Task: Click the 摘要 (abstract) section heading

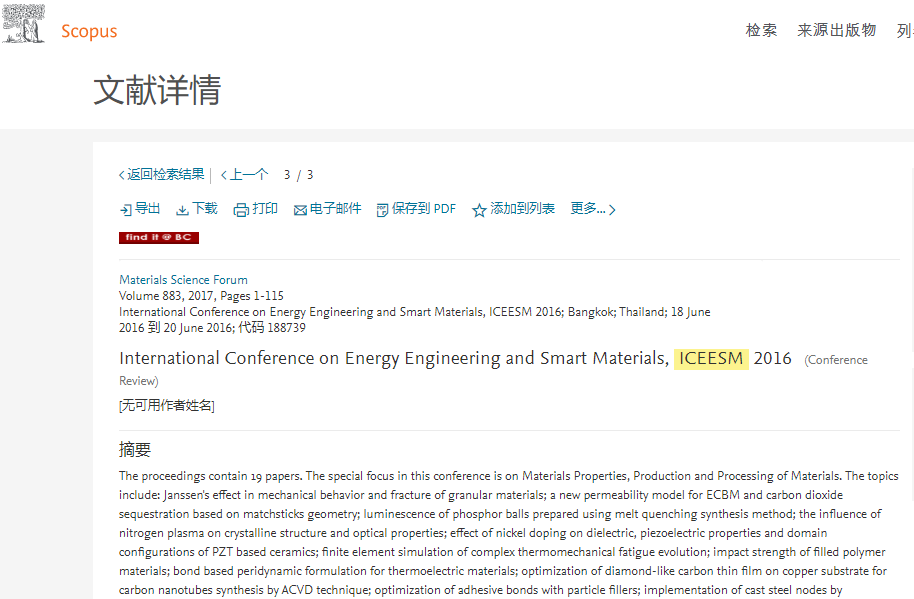Action: point(135,450)
